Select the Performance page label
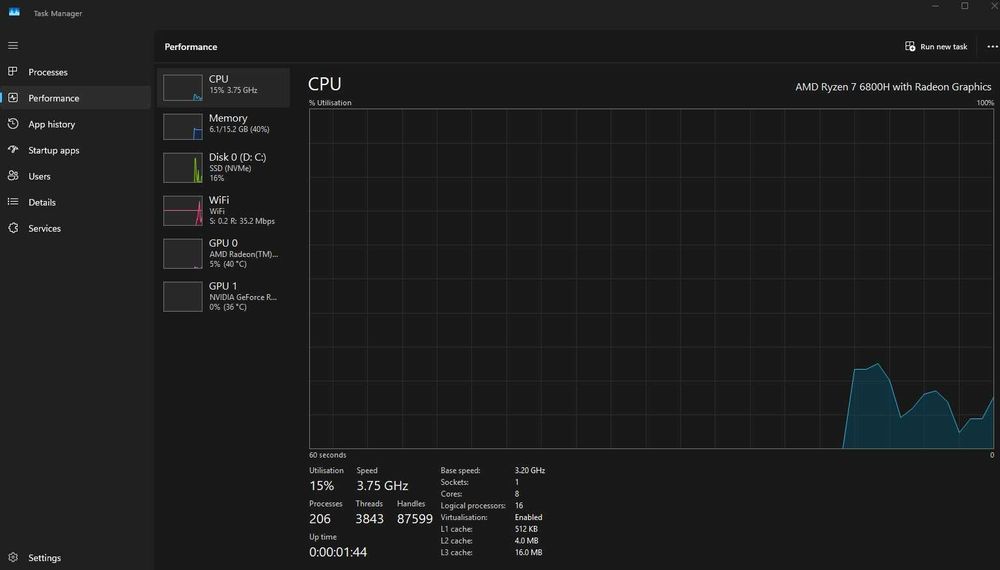Image resolution: width=1000 pixels, height=570 pixels. pyautogui.click(x=54, y=98)
